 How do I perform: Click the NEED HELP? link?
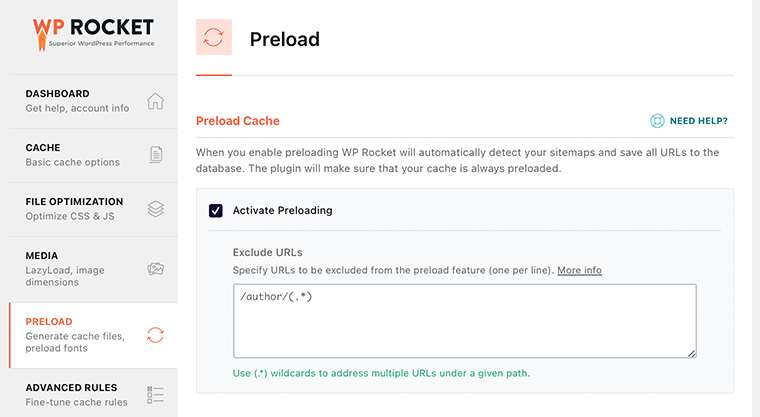[698, 121]
